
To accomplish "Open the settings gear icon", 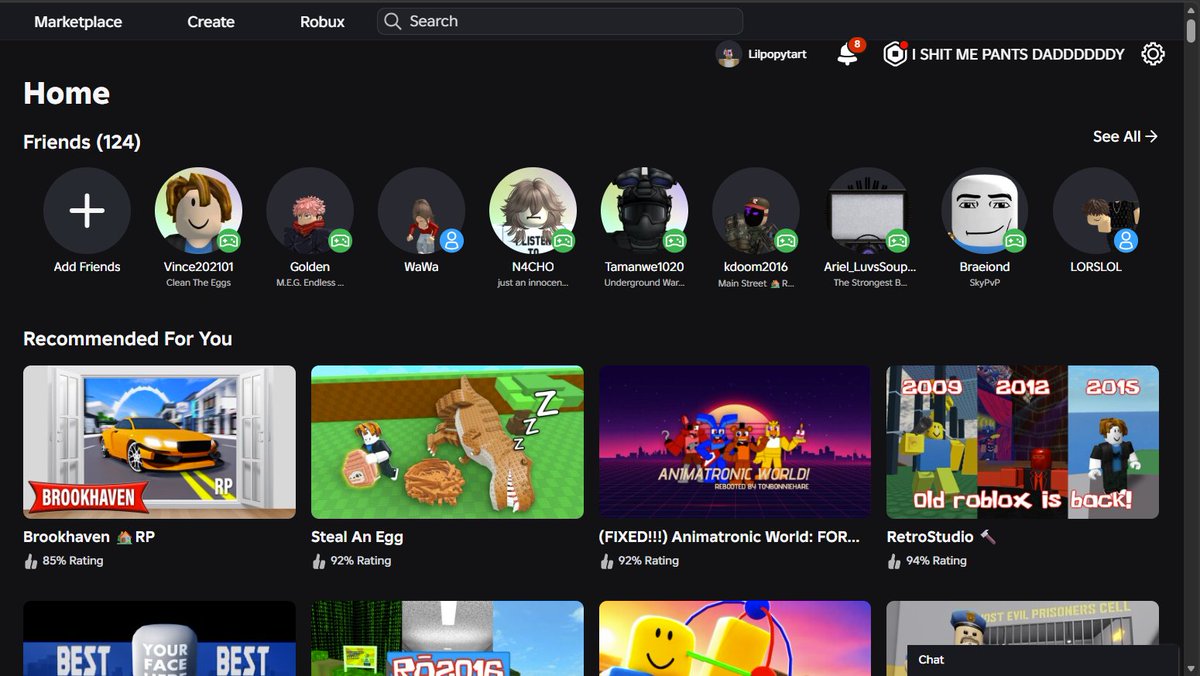I will pos(1153,54).
